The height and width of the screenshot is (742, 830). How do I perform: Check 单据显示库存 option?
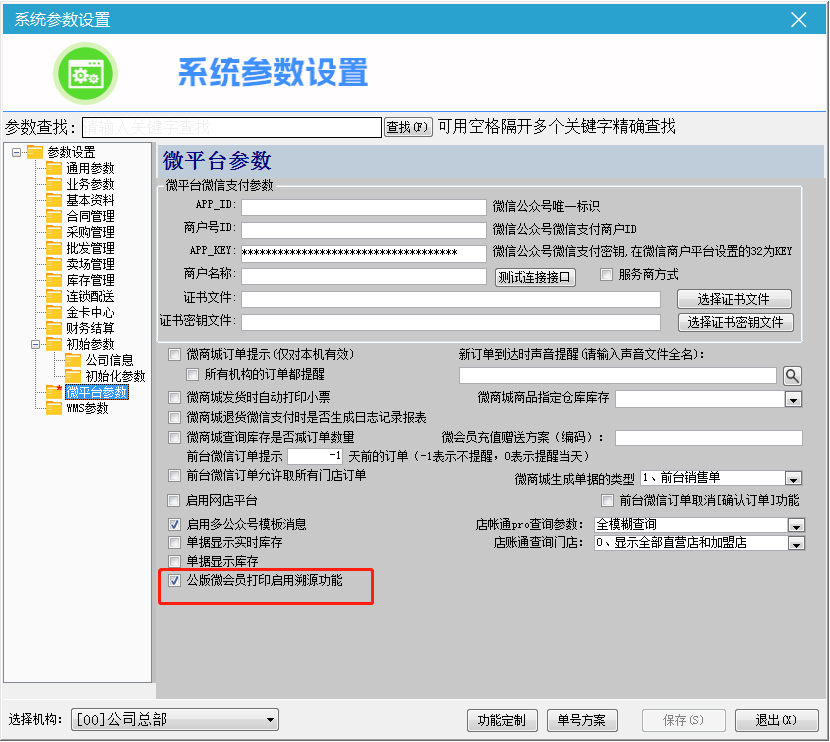174,561
